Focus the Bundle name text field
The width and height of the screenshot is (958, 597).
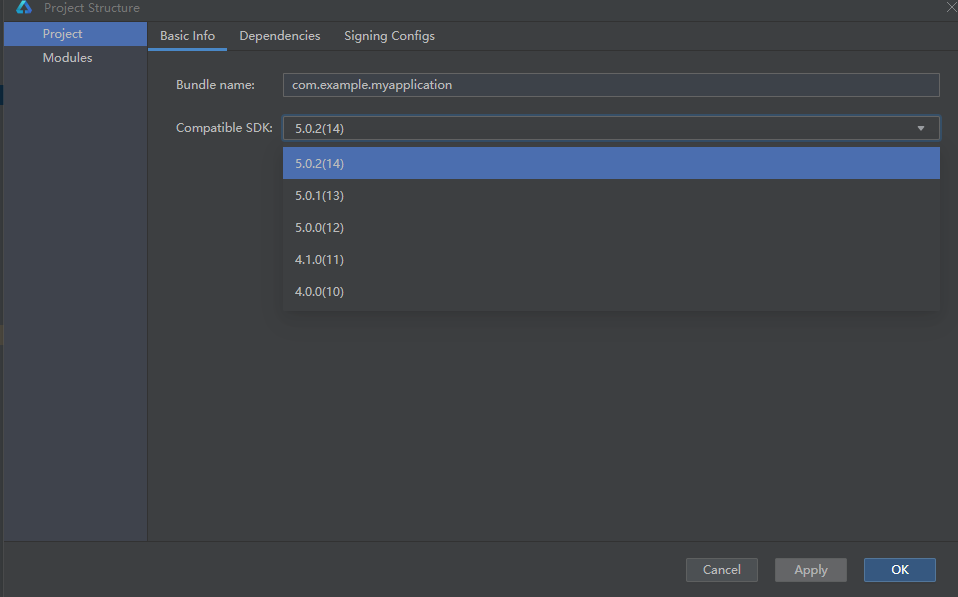click(611, 85)
